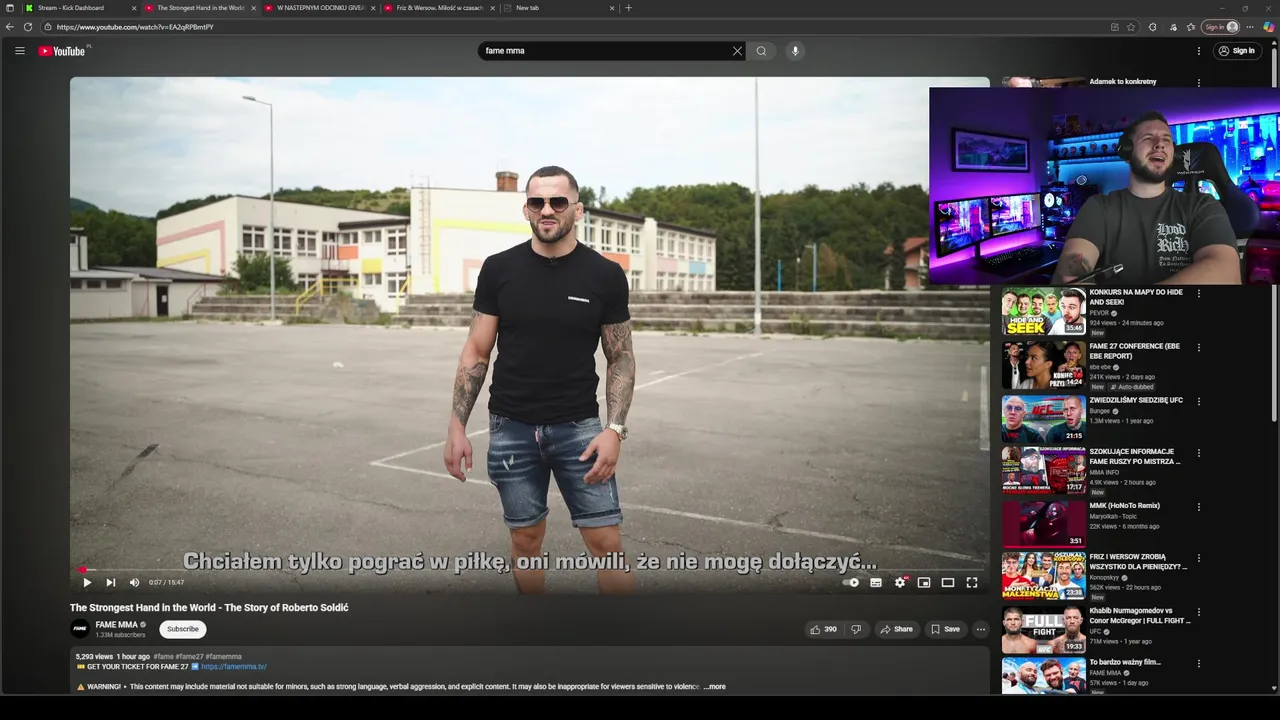1280x720 pixels.
Task: Open options menu for FRIZ I WERSOW video
Action: pyautogui.click(x=1198, y=558)
